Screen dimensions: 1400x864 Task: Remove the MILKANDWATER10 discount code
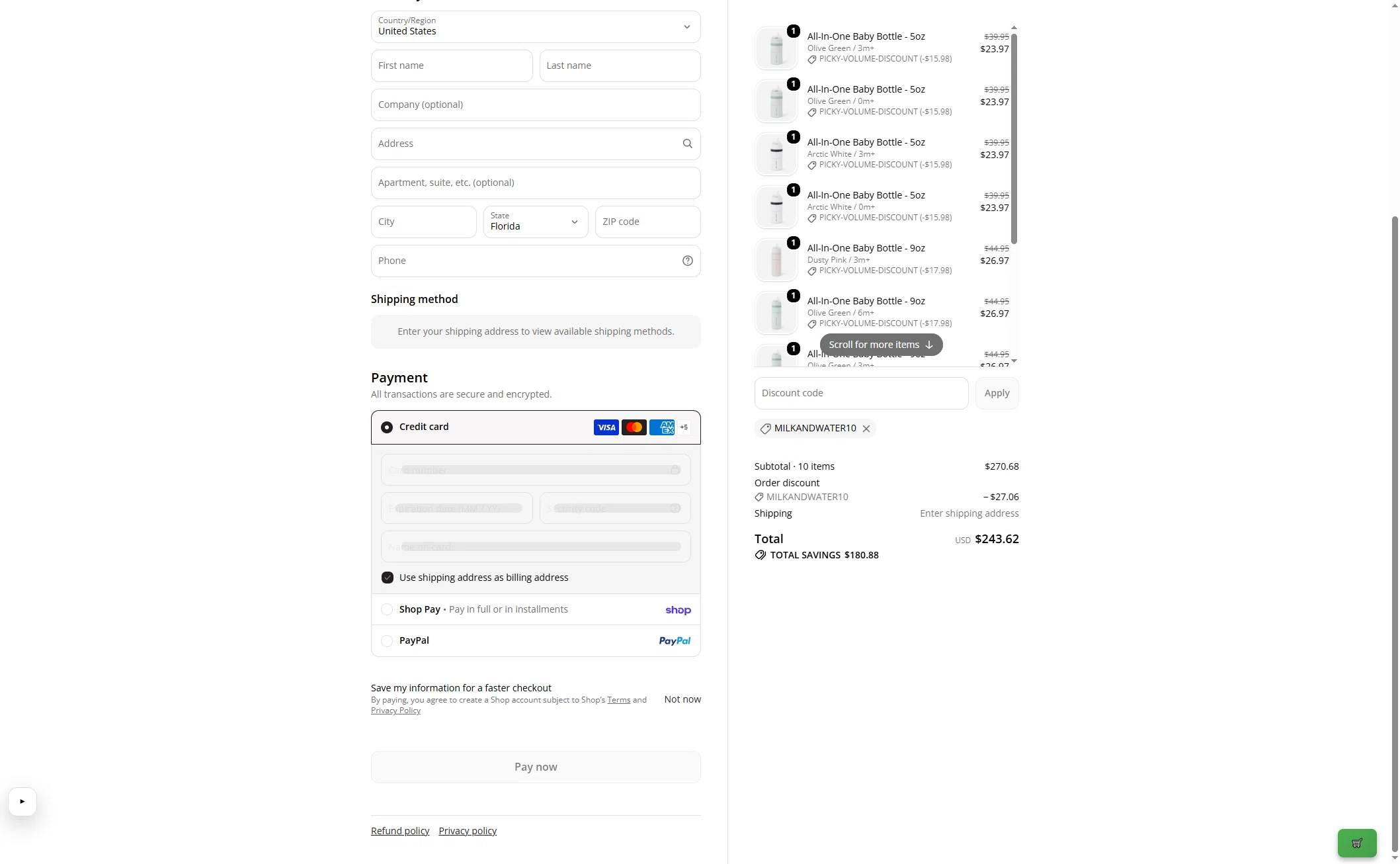[x=866, y=429]
